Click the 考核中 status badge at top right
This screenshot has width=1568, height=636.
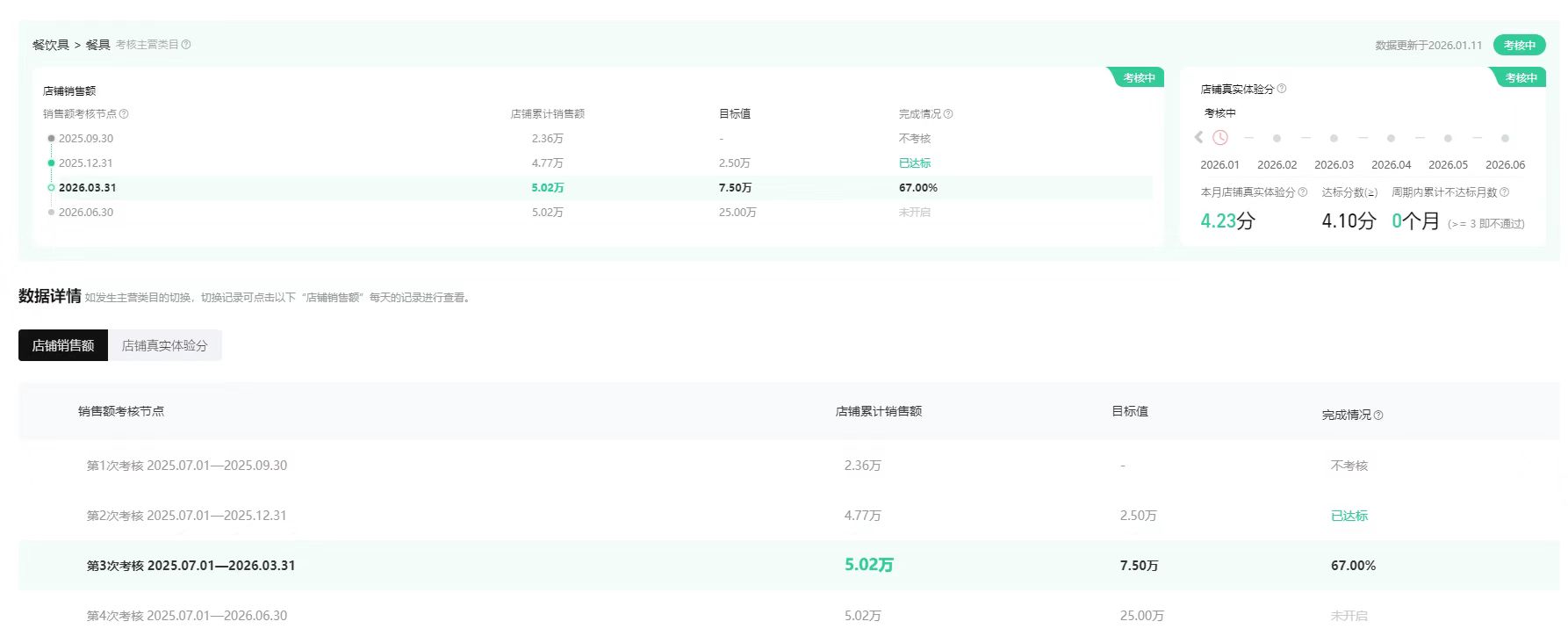(x=1519, y=46)
